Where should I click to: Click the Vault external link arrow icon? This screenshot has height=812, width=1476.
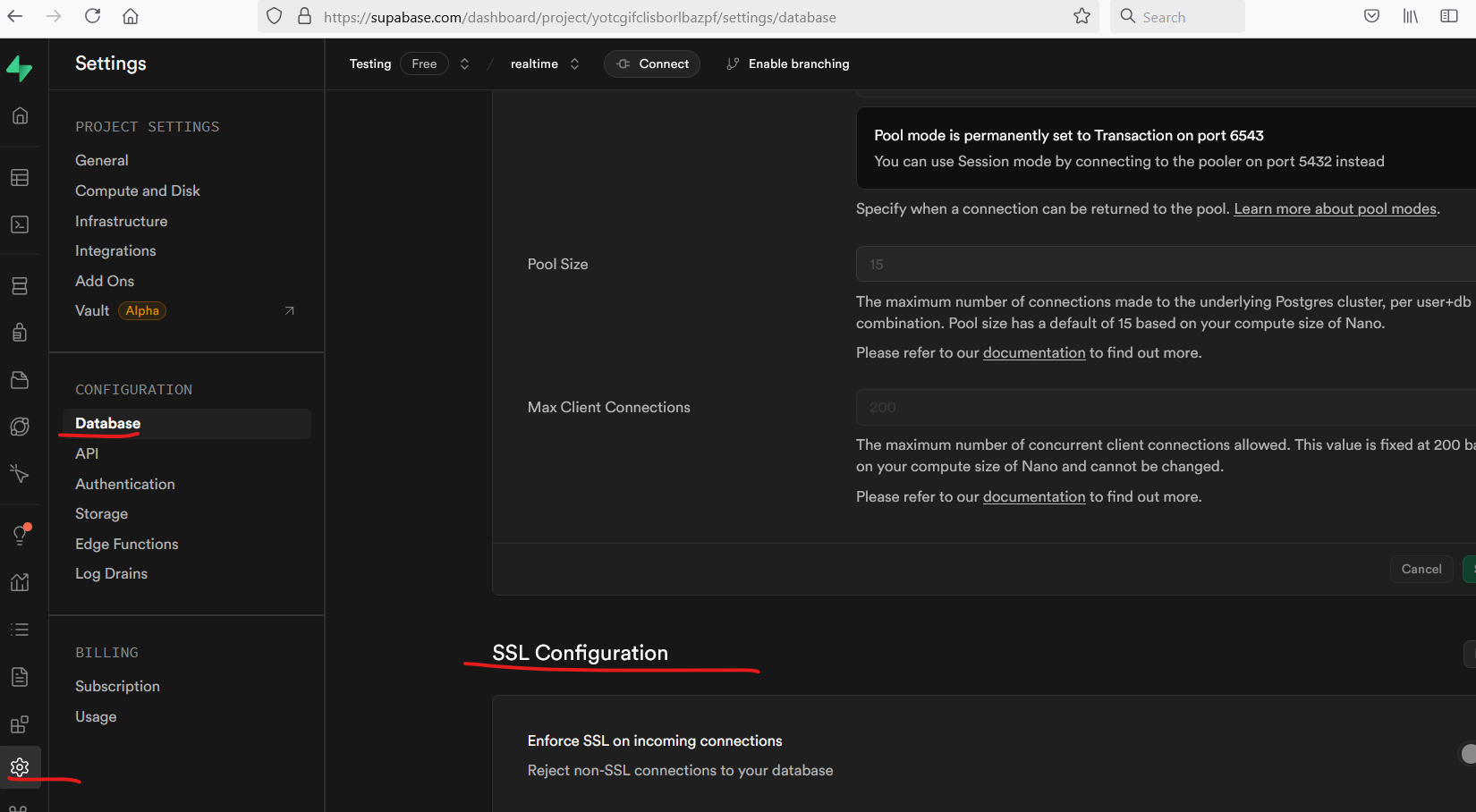pos(289,311)
